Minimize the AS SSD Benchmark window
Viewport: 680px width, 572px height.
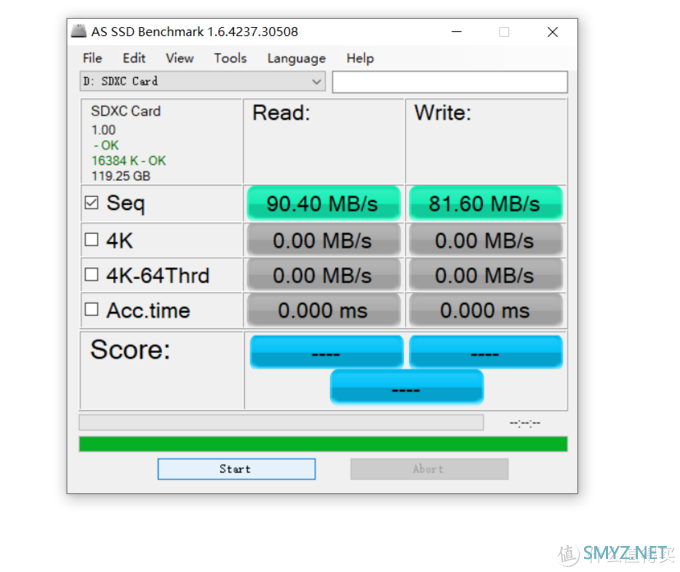point(456,32)
